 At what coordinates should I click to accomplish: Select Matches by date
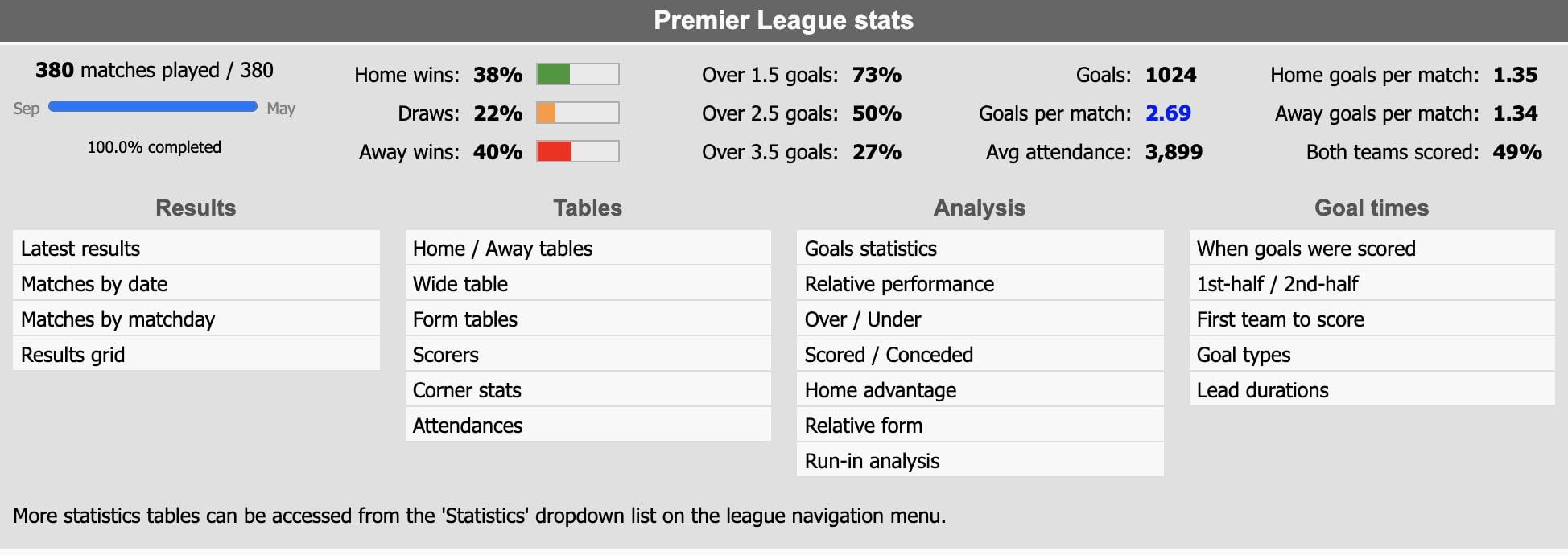196,283
